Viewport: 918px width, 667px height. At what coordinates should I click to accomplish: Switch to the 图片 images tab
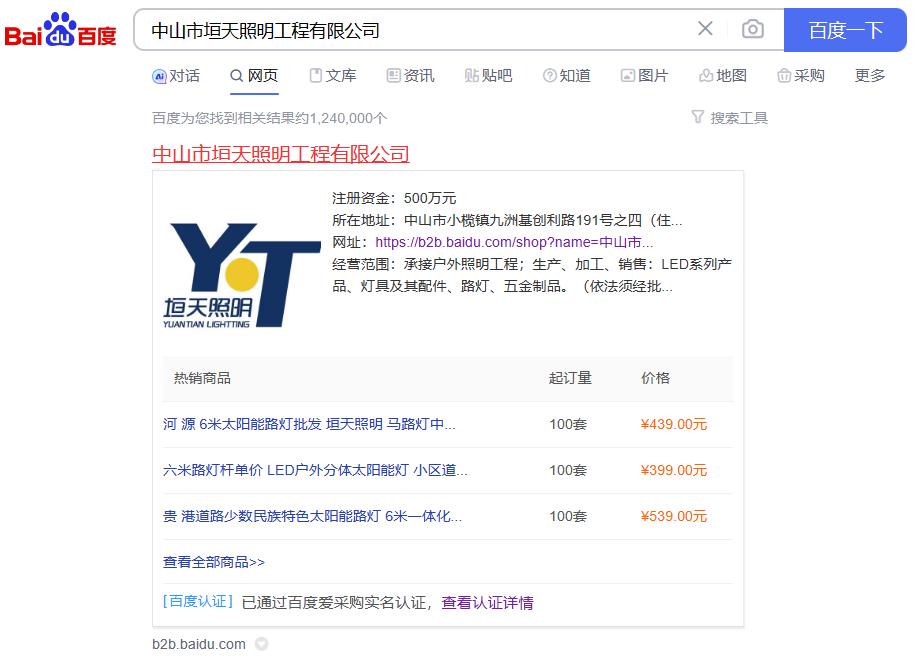pos(644,76)
